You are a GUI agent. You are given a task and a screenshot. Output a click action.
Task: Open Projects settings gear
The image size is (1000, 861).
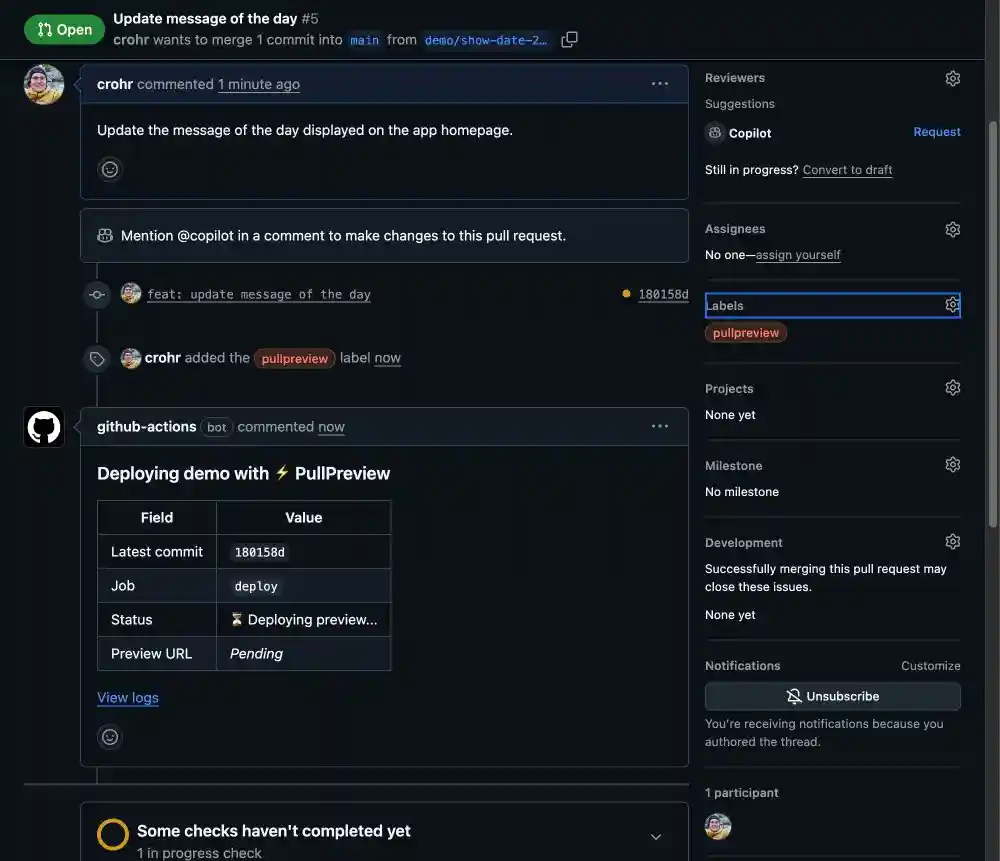[952, 388]
